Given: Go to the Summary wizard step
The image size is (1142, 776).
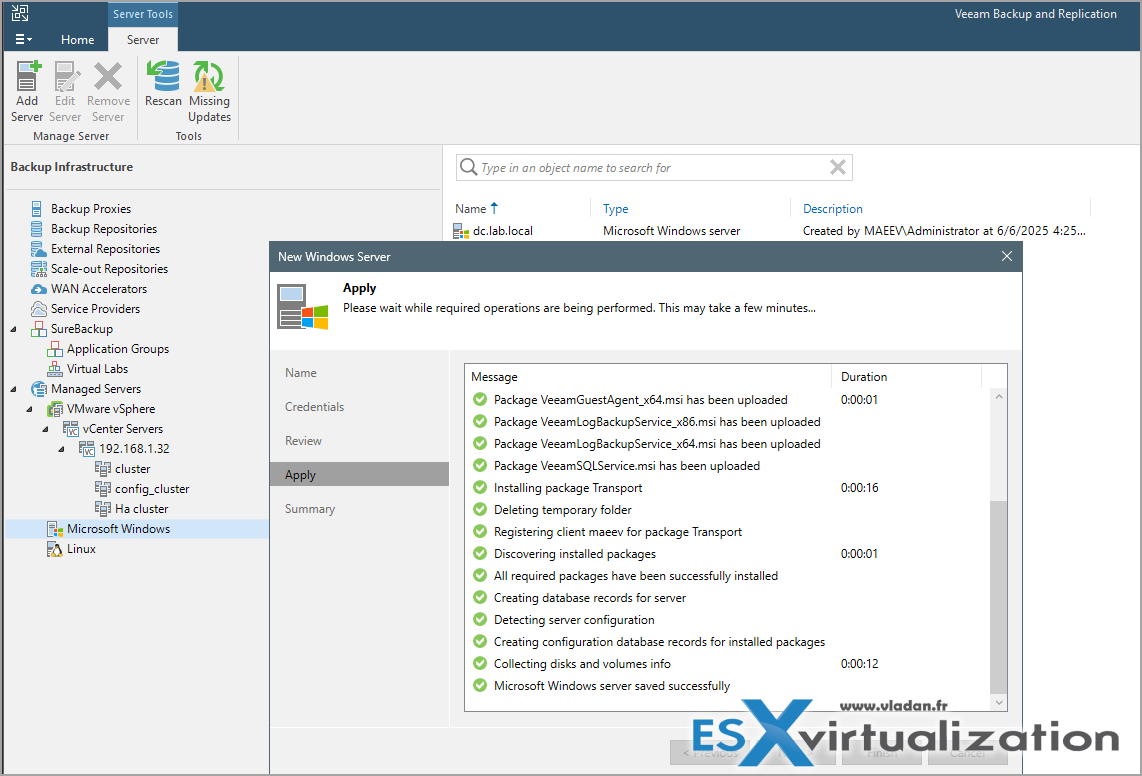Looking at the screenshot, I should (x=310, y=509).
